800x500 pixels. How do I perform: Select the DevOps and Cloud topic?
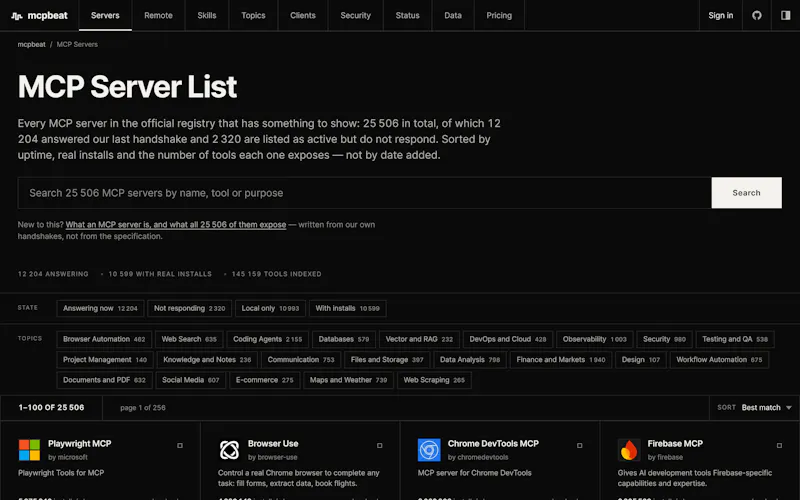508,339
